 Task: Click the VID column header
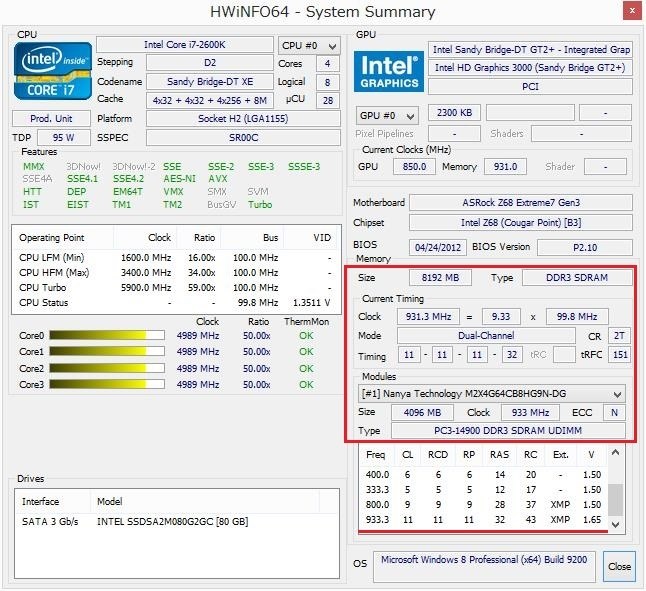(311, 238)
